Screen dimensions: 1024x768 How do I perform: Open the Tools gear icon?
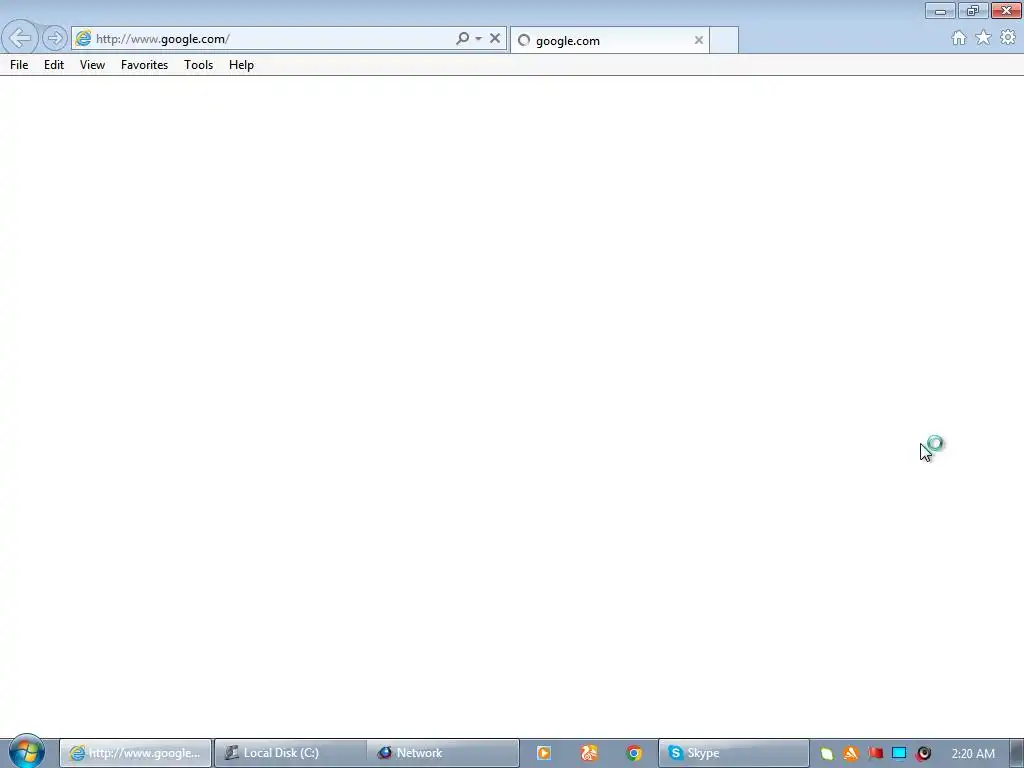point(1008,38)
